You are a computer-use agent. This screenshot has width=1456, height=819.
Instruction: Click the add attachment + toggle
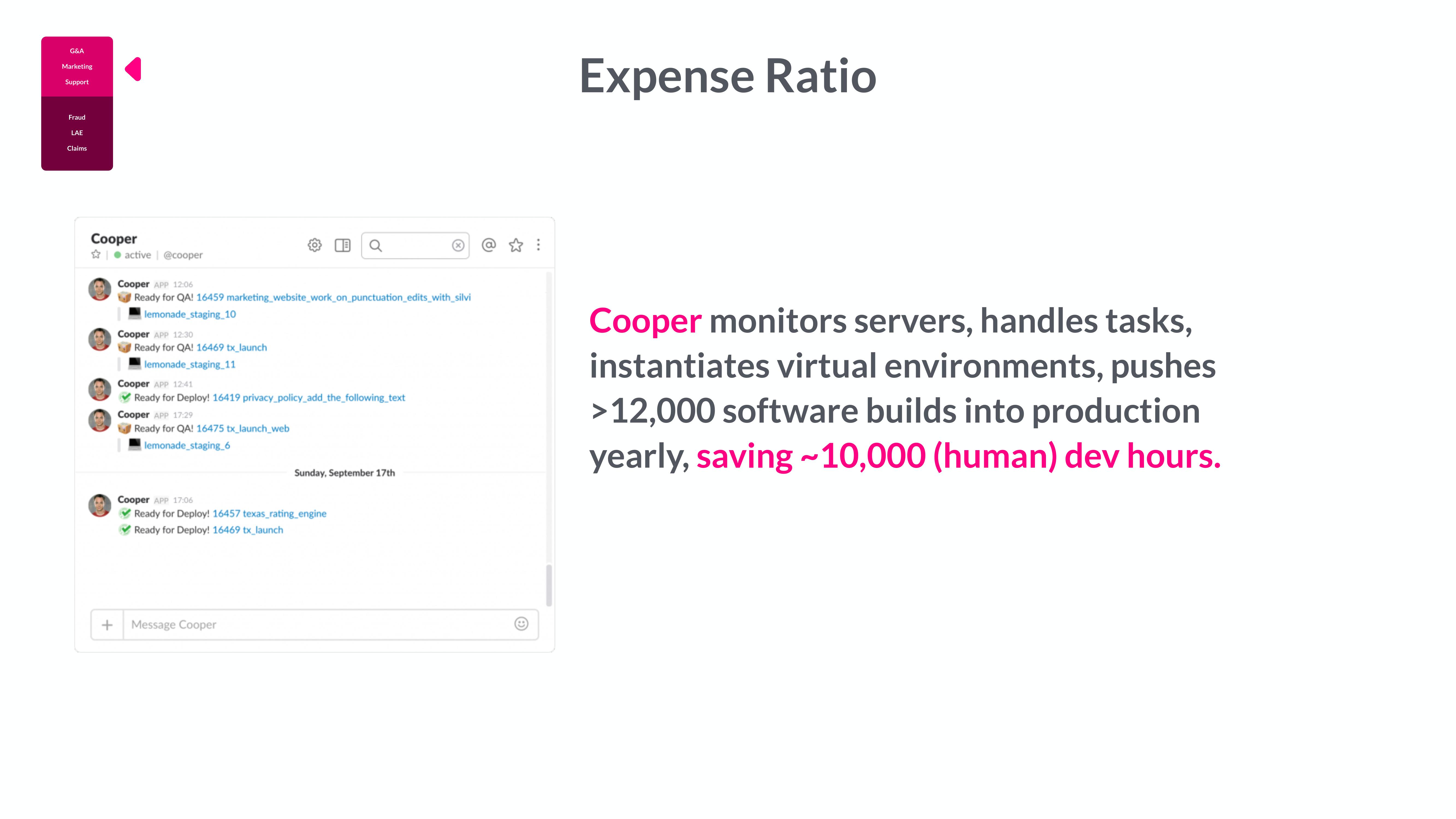click(107, 624)
